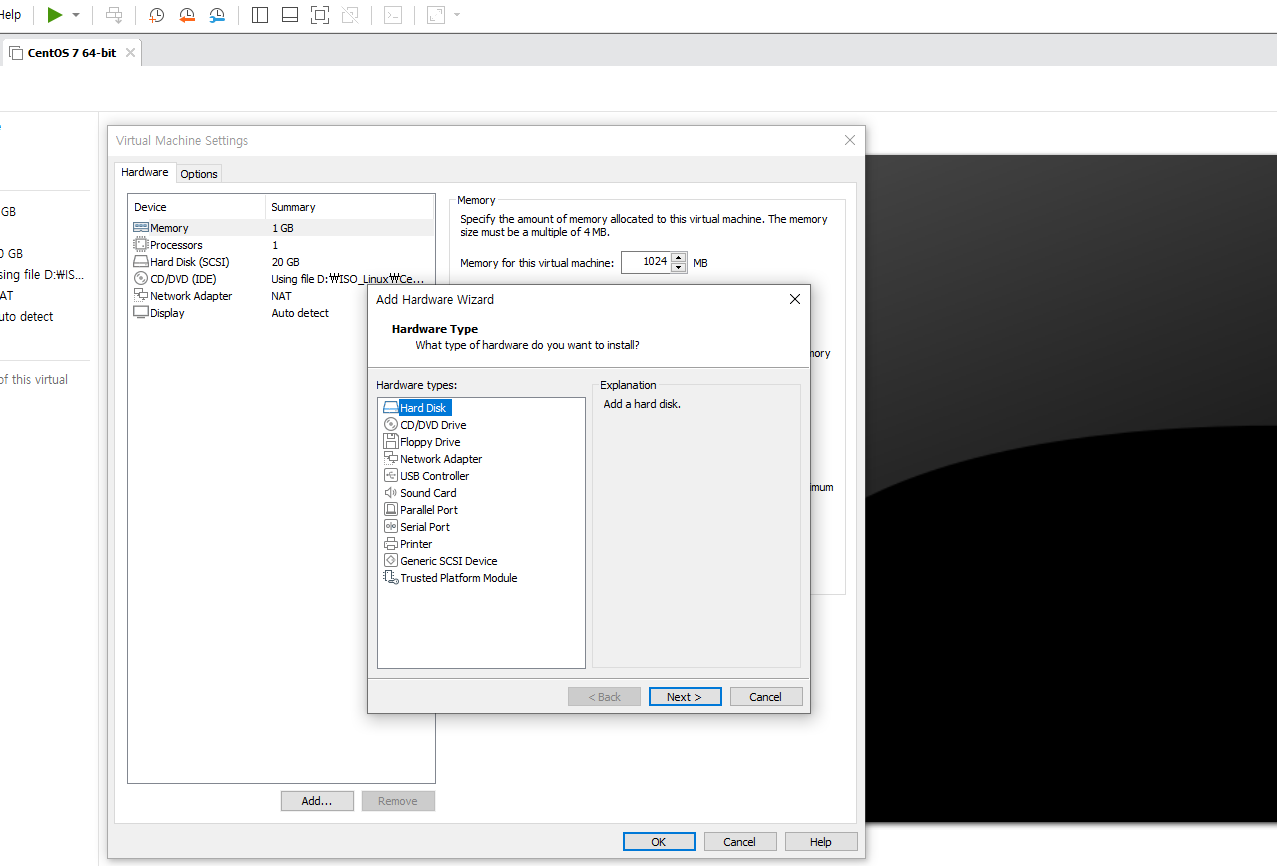Click the Auto detect display summary

click(300, 313)
